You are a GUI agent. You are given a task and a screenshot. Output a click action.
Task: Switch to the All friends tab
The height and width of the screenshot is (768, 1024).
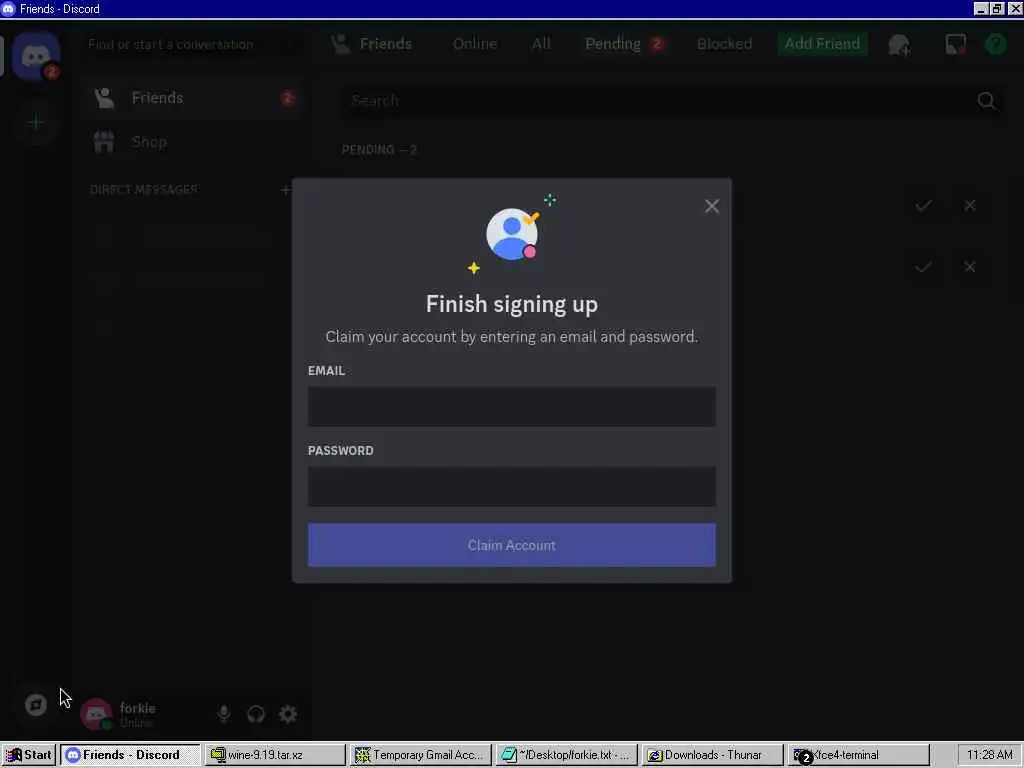click(x=541, y=44)
